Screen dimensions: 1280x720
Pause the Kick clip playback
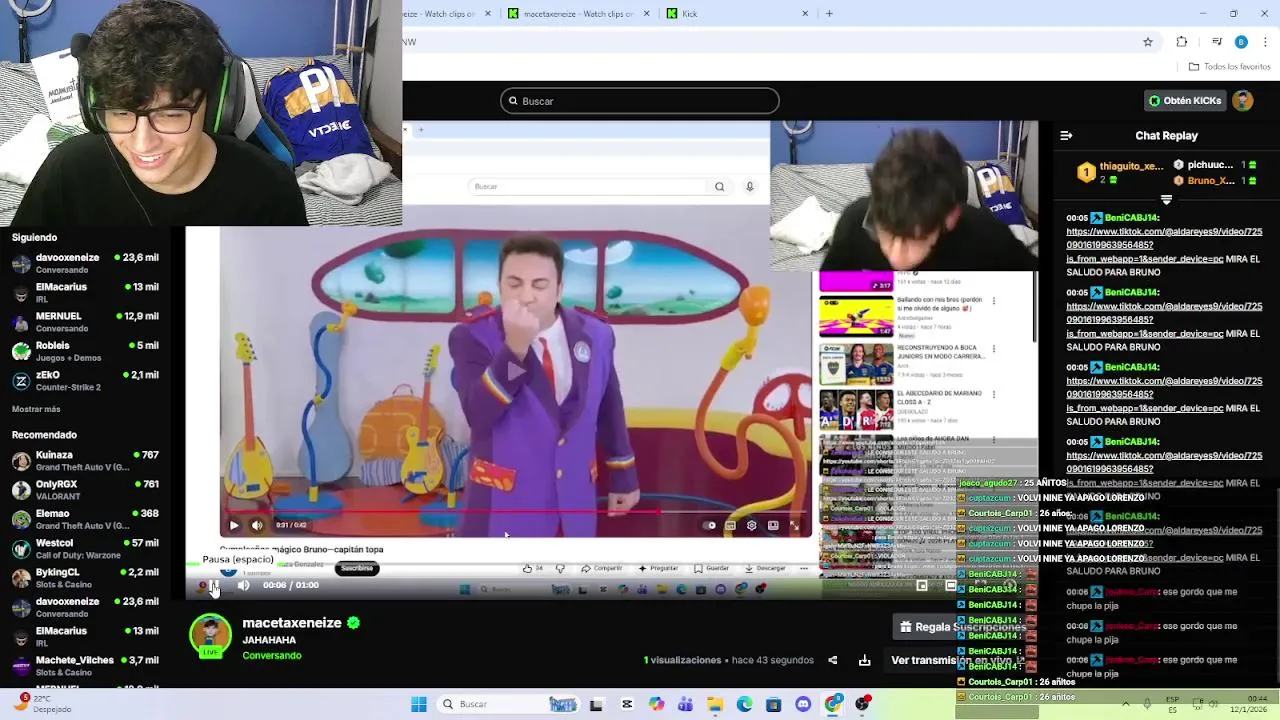click(213, 585)
